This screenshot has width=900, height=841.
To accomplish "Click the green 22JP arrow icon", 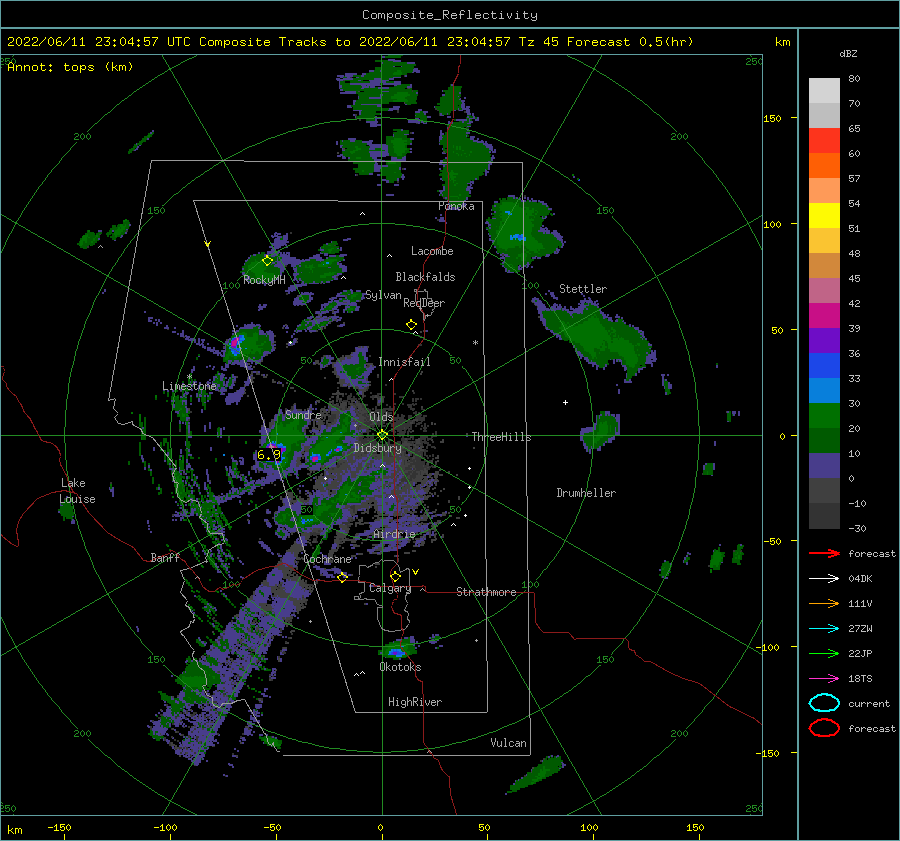I will click(824, 653).
